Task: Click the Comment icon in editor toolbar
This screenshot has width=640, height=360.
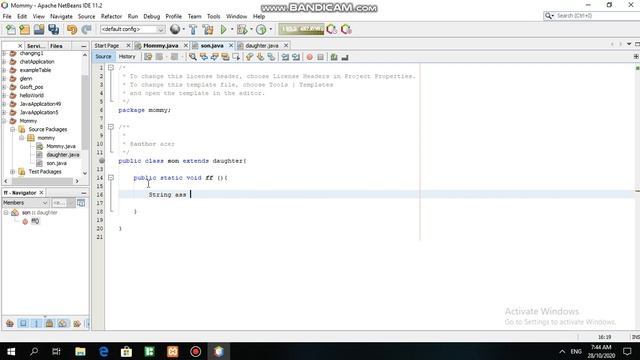Action: [x=334, y=57]
